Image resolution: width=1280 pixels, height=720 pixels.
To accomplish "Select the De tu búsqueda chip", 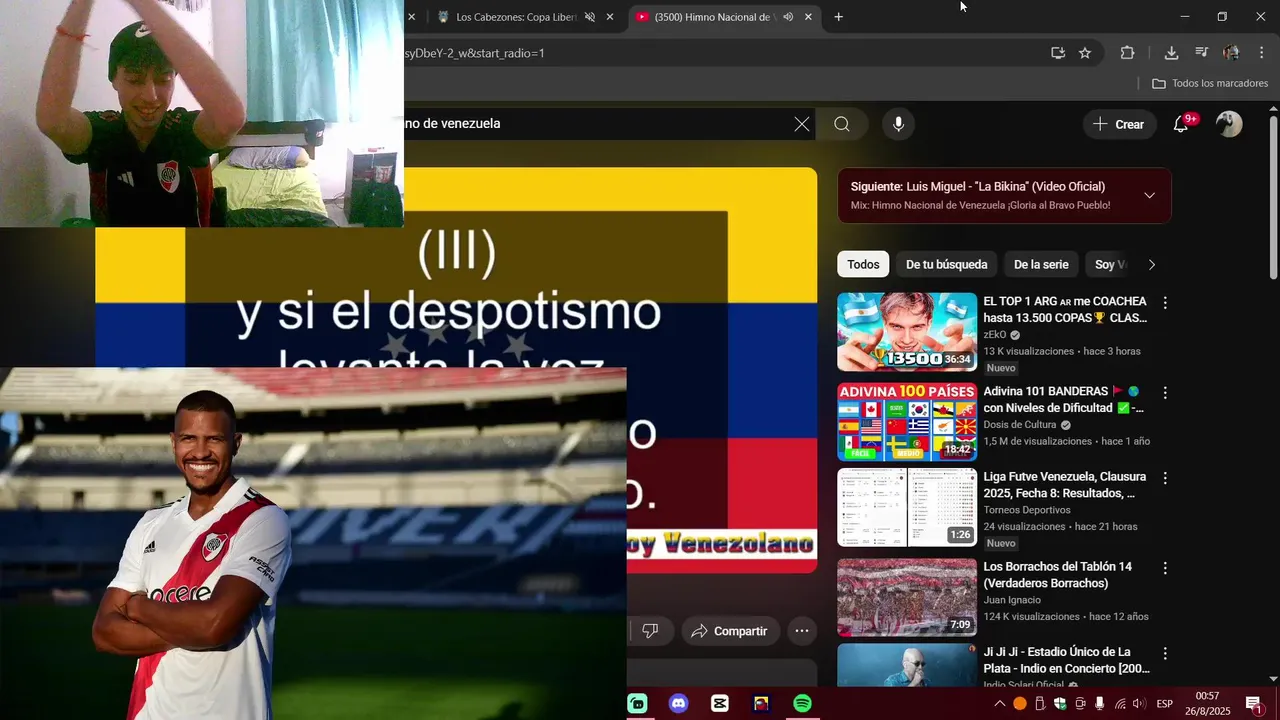I will click(946, 265).
